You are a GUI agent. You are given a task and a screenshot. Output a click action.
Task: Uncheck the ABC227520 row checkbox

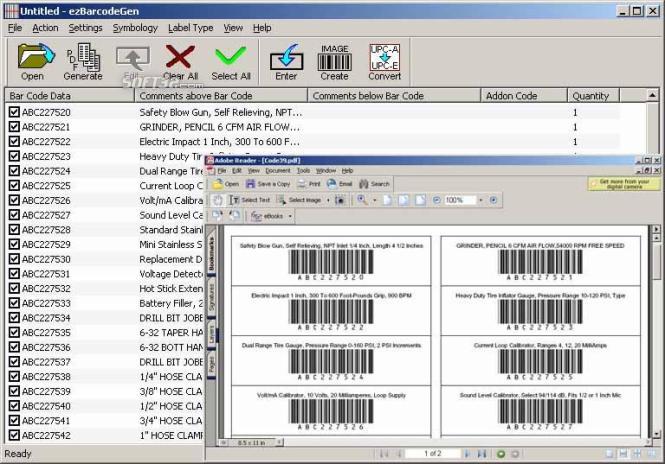(x=14, y=112)
